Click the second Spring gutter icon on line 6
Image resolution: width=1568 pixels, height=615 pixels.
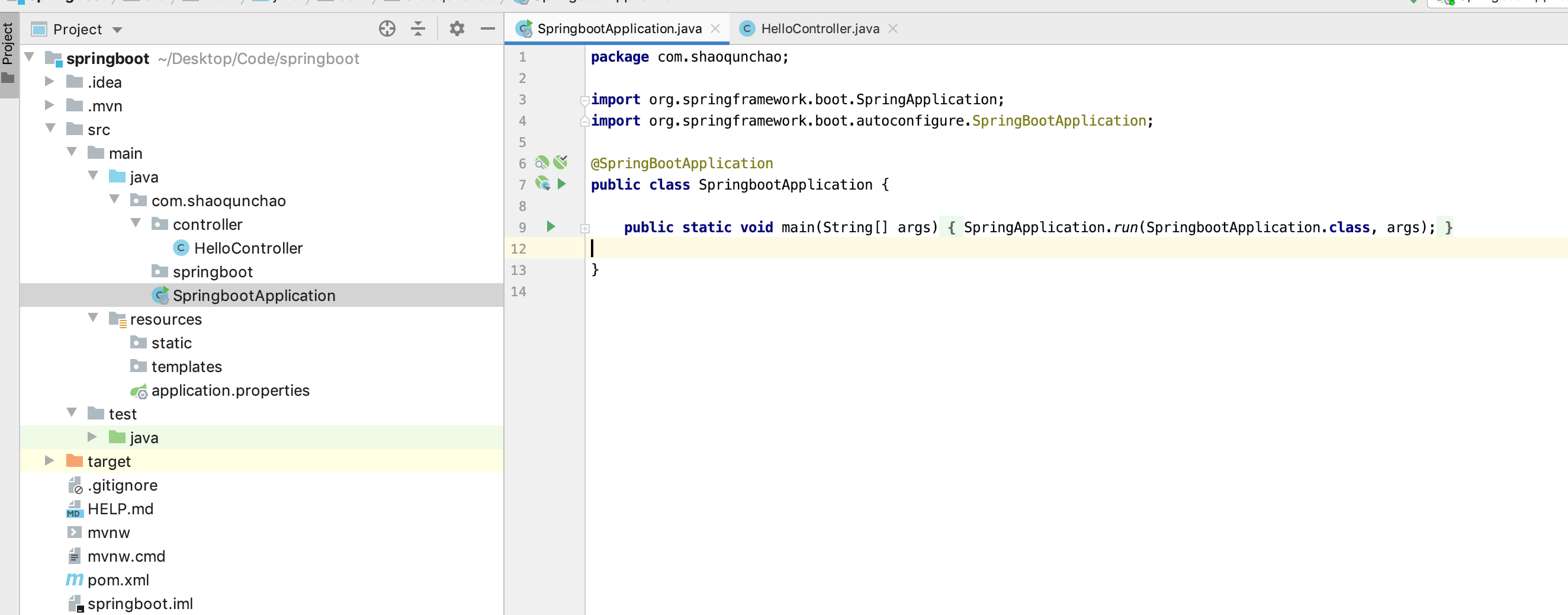(561, 162)
